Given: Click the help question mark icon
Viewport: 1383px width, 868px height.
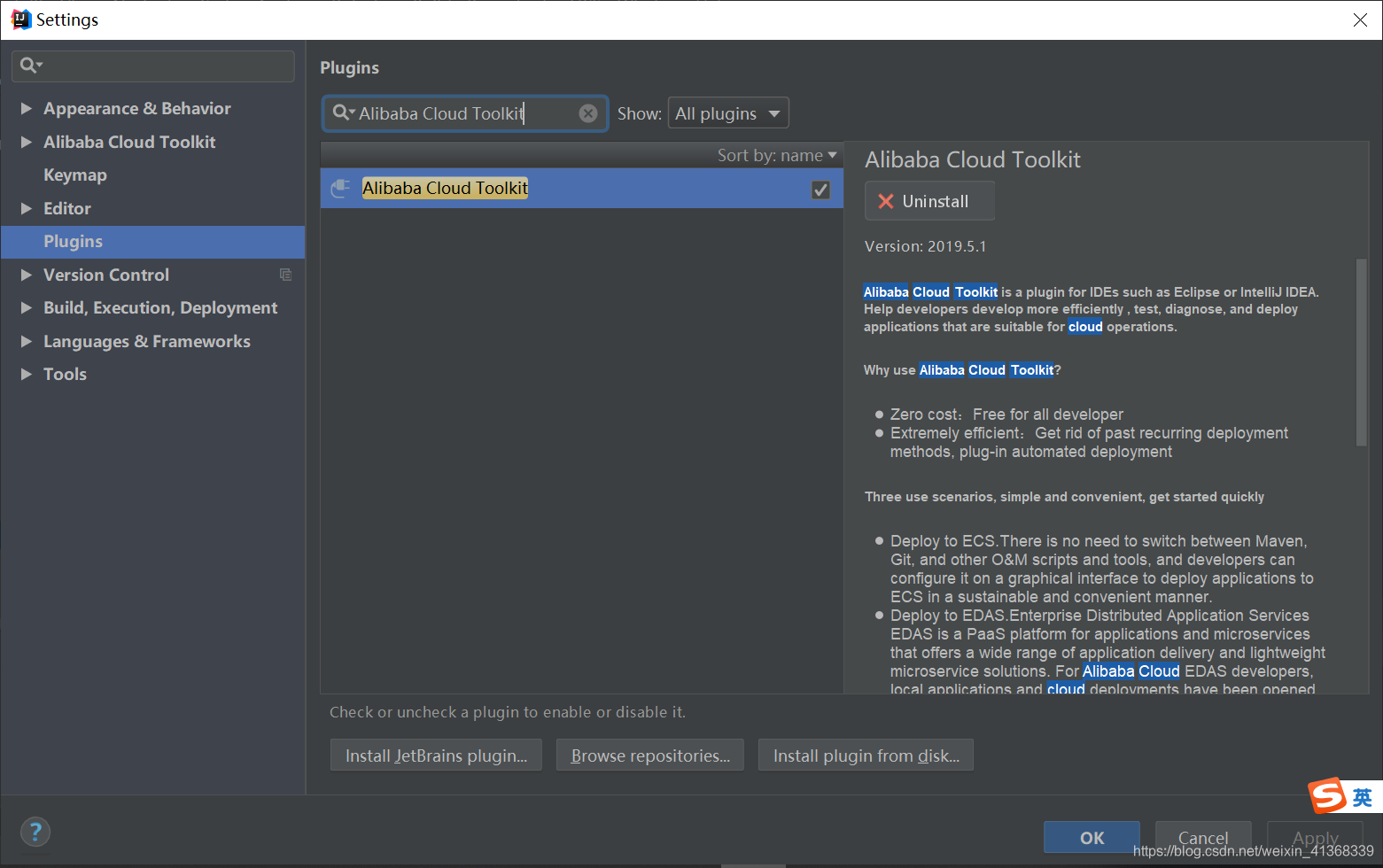Looking at the screenshot, I should click(x=35, y=832).
